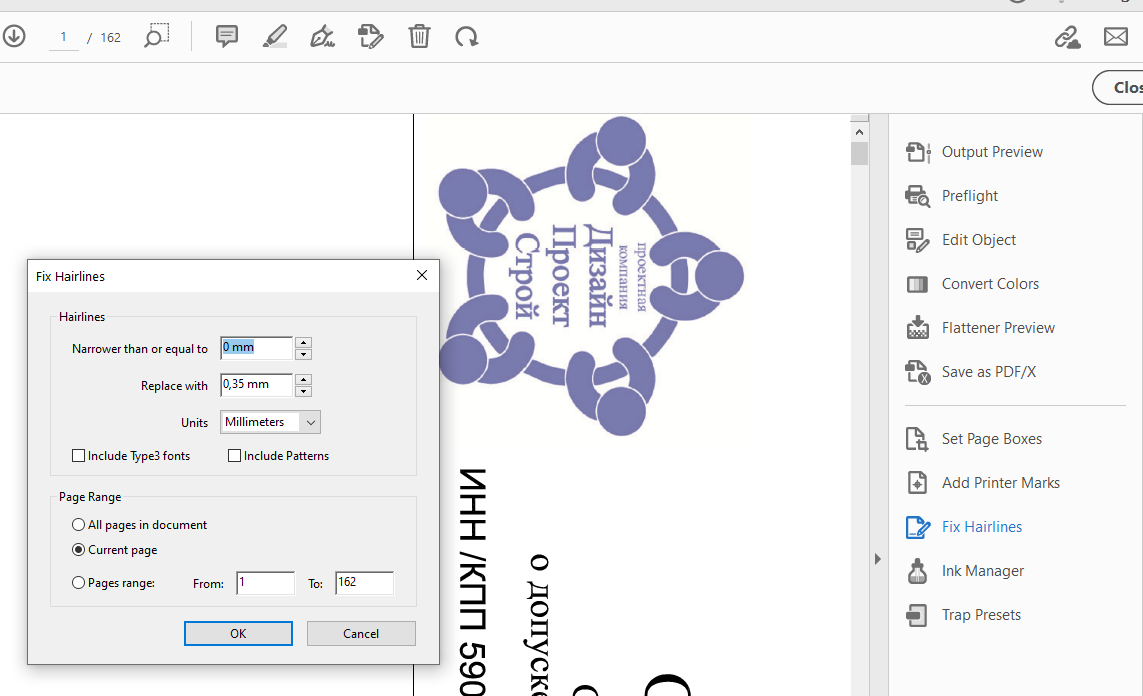
Task: Collapse the right tools pane arrow
Action: [x=878, y=559]
